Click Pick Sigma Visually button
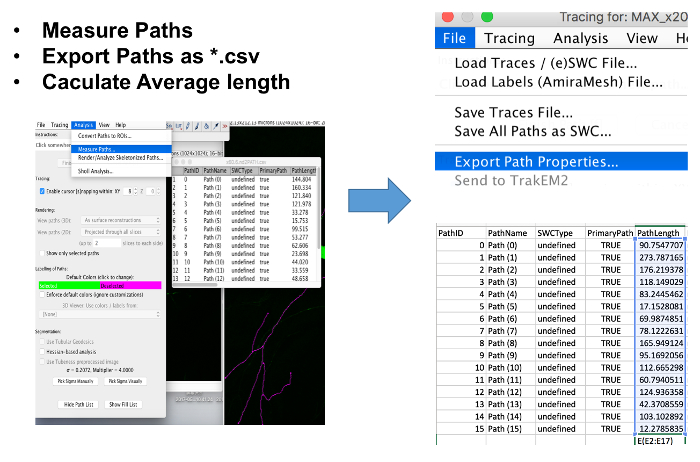 pos(125,381)
